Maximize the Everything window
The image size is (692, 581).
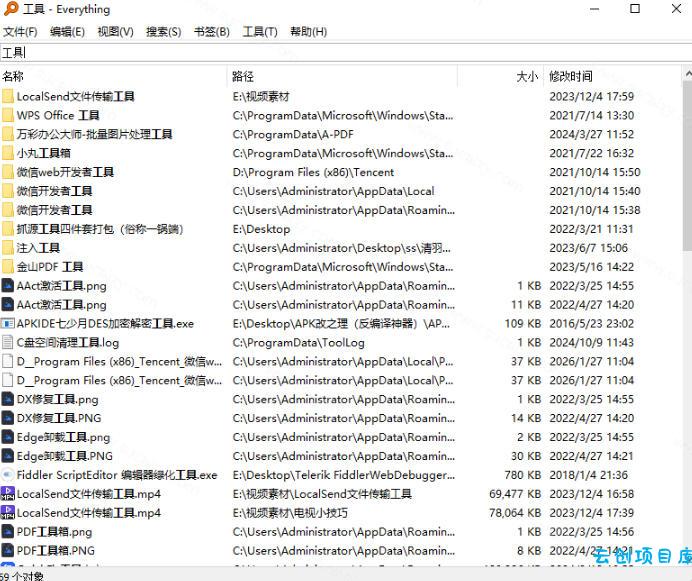pyautogui.click(x=635, y=8)
